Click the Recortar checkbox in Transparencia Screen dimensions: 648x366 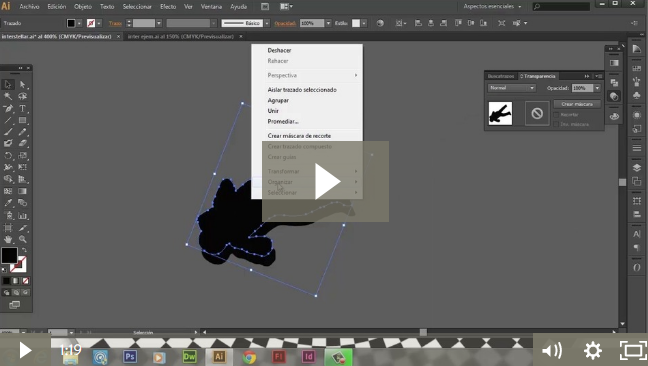556,115
